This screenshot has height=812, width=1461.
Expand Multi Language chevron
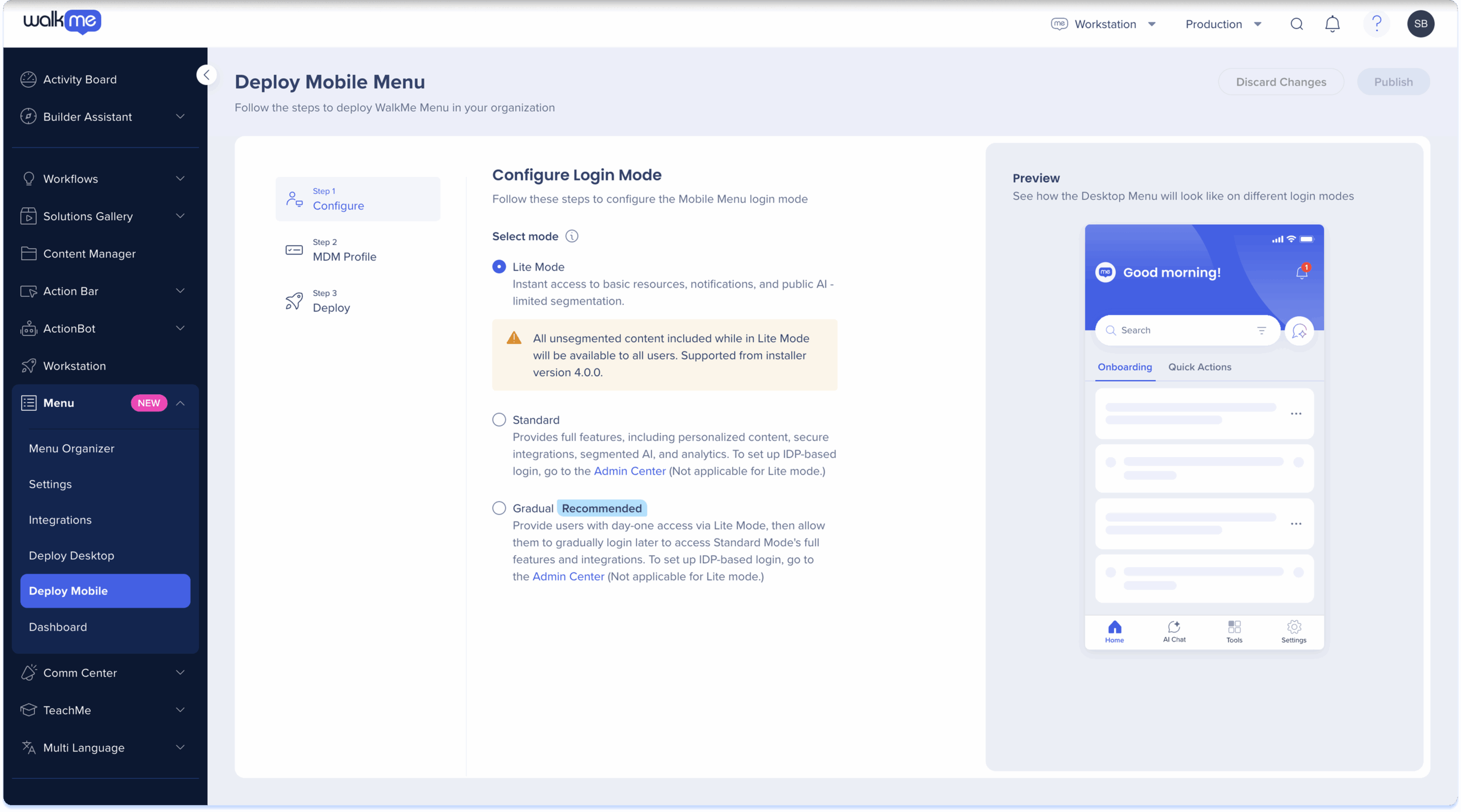pos(180,747)
